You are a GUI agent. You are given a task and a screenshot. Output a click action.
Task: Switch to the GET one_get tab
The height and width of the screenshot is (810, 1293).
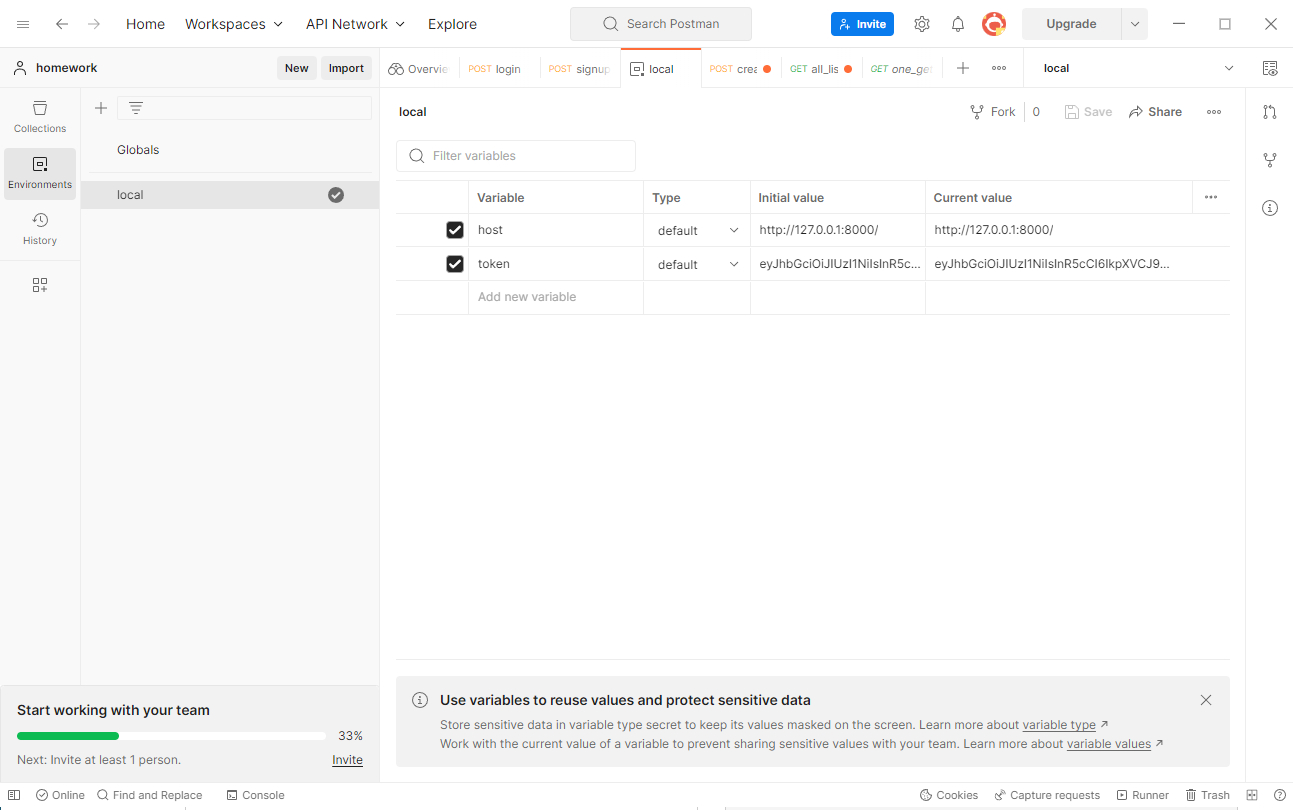pos(902,69)
